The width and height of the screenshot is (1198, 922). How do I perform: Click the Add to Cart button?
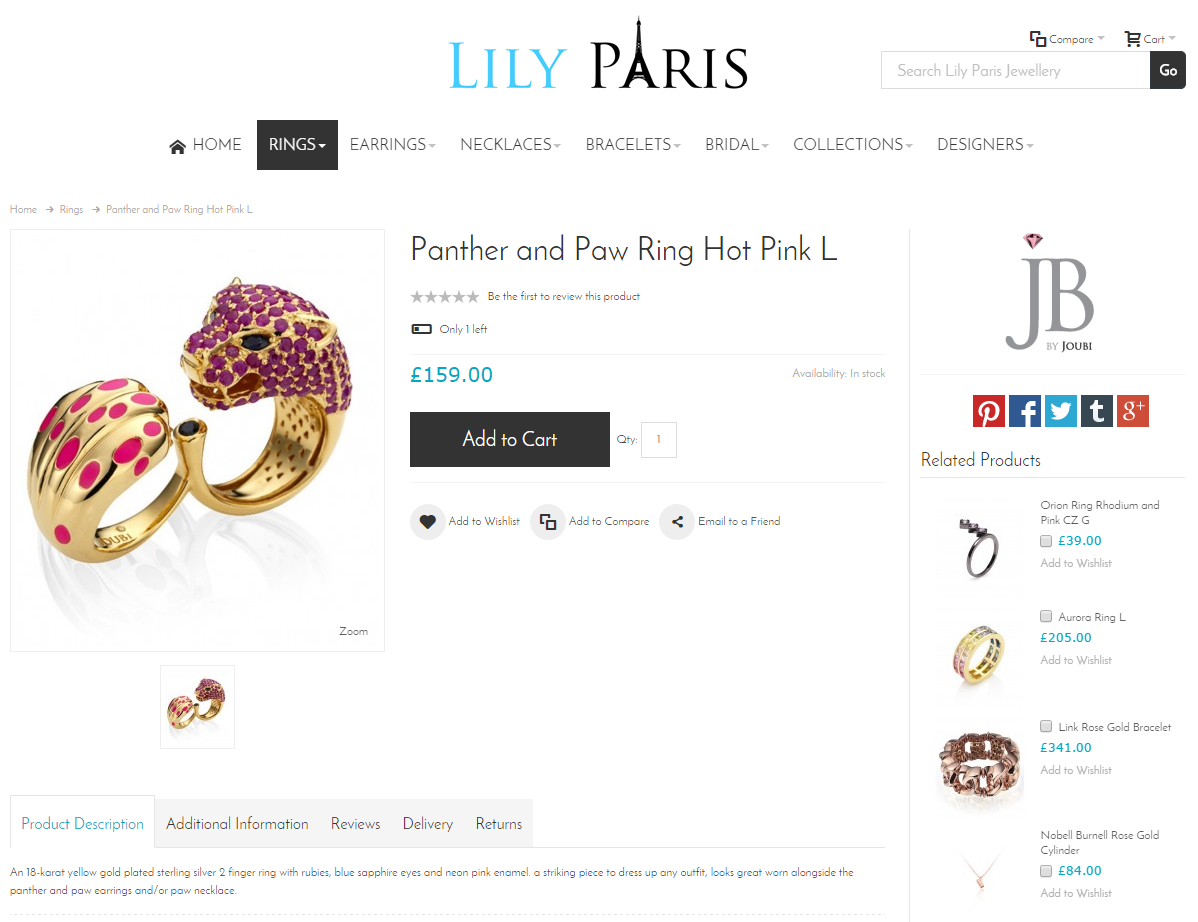[x=510, y=439]
